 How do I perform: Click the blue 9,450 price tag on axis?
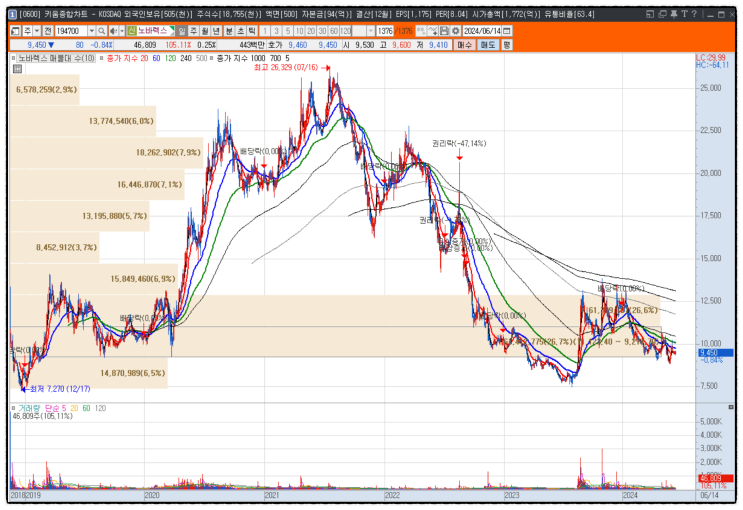(716, 353)
